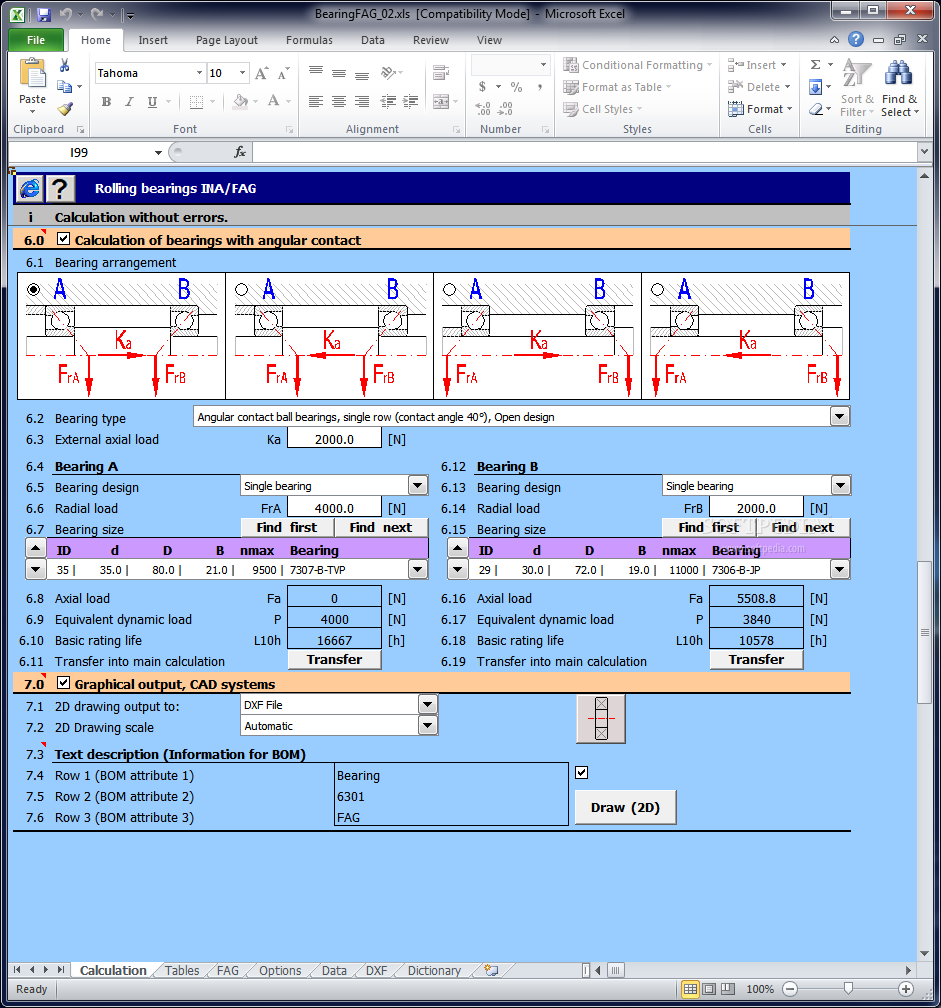This screenshot has width=941, height=1008.
Task: Click the AutoSum sigma icon
Action: (x=816, y=65)
